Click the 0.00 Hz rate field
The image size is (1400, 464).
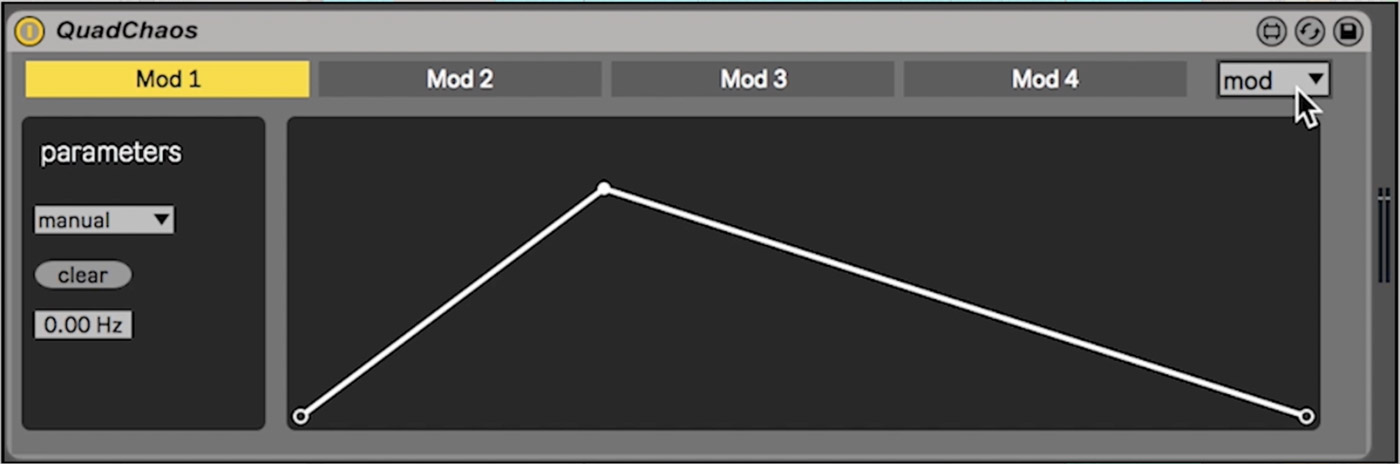point(83,325)
